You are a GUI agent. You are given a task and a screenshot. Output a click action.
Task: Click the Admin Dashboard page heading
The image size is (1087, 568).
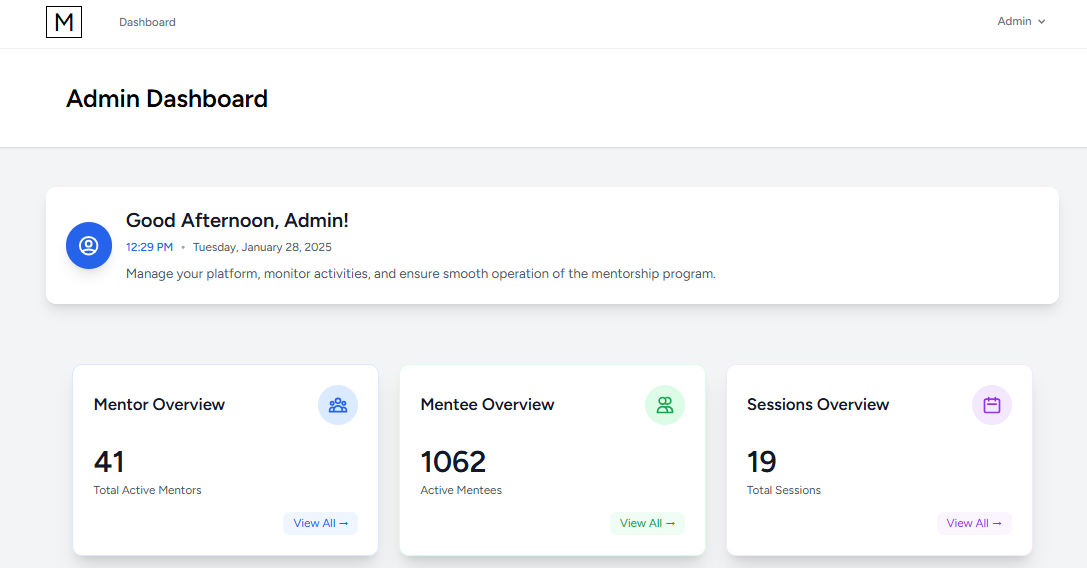pyautogui.click(x=167, y=99)
